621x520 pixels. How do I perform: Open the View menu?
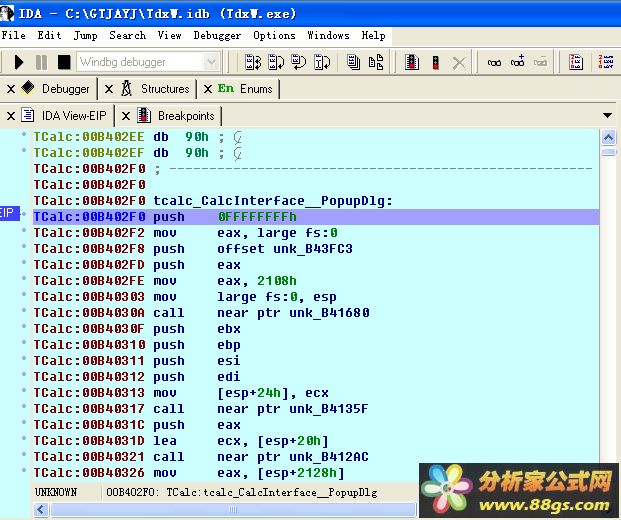point(170,35)
